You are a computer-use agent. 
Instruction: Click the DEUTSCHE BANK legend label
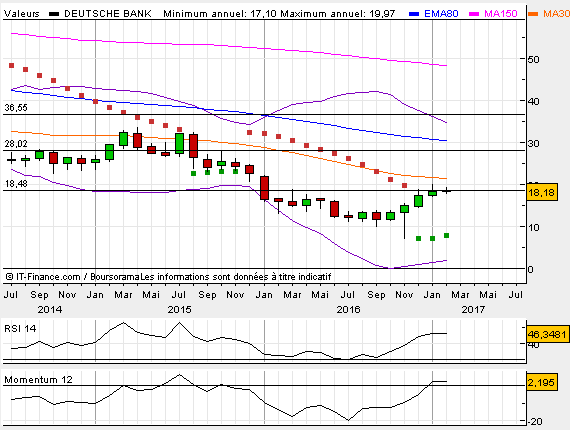coord(108,14)
